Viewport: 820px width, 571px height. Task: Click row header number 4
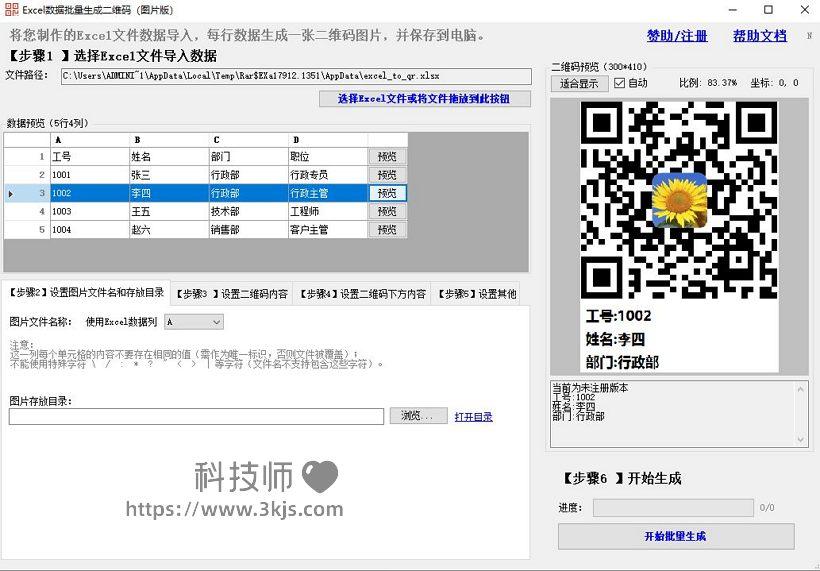[x=27, y=211]
